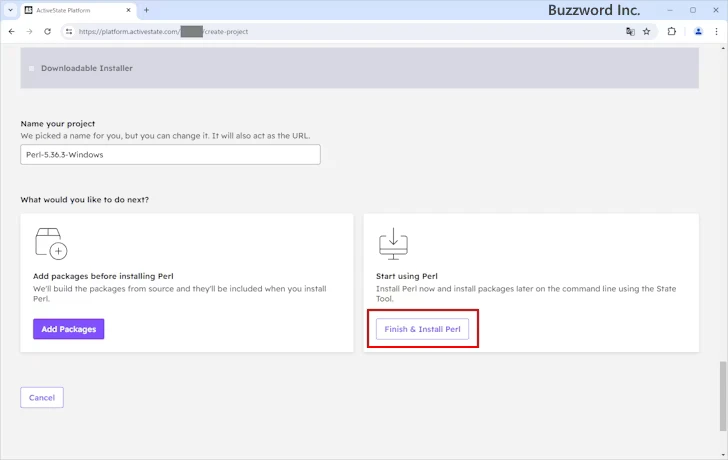Viewport: 728px width, 460px height.
Task: Open the browser extensions puzzle icon
Action: [672, 32]
